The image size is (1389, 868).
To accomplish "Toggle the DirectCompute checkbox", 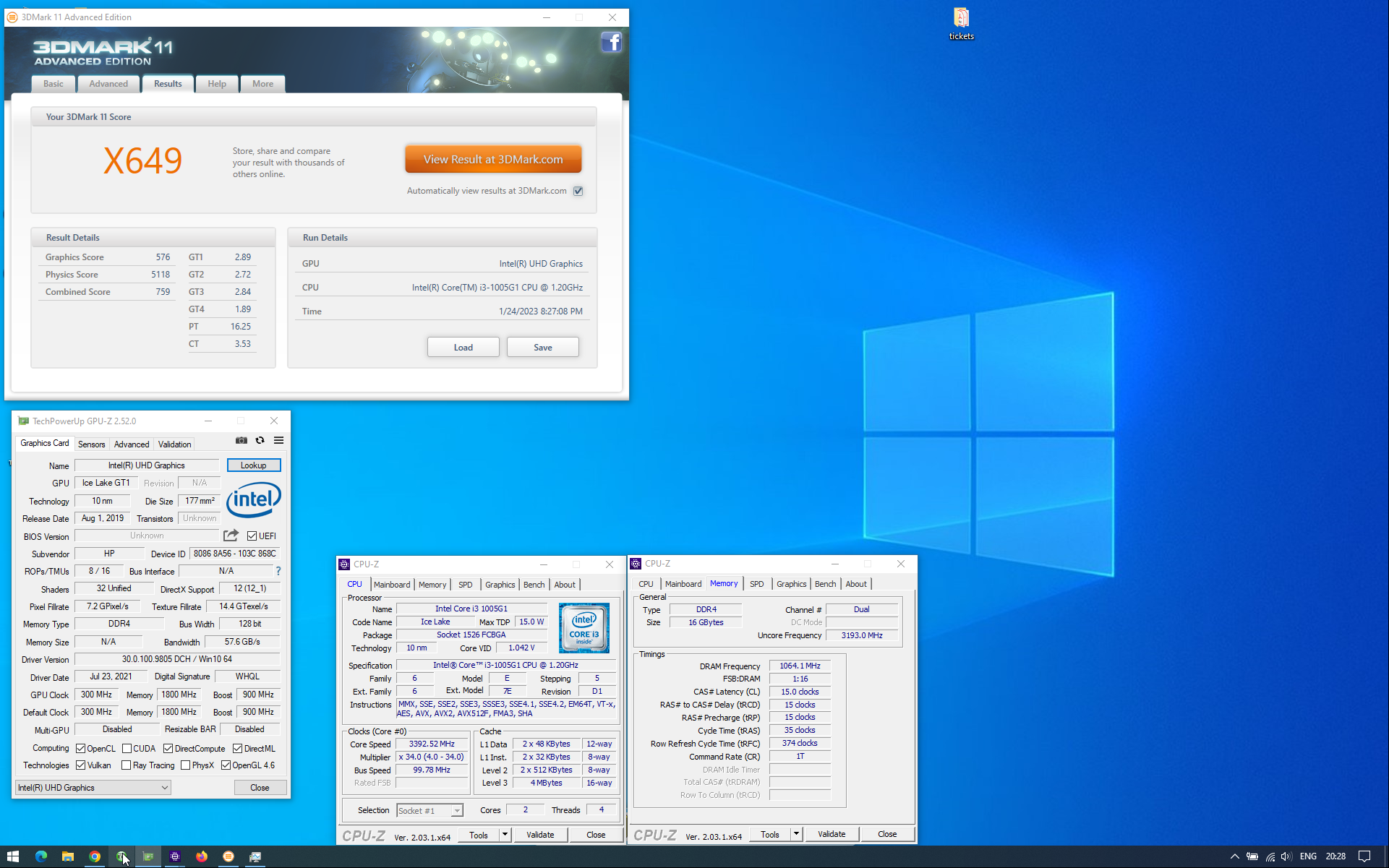I will coord(168,749).
